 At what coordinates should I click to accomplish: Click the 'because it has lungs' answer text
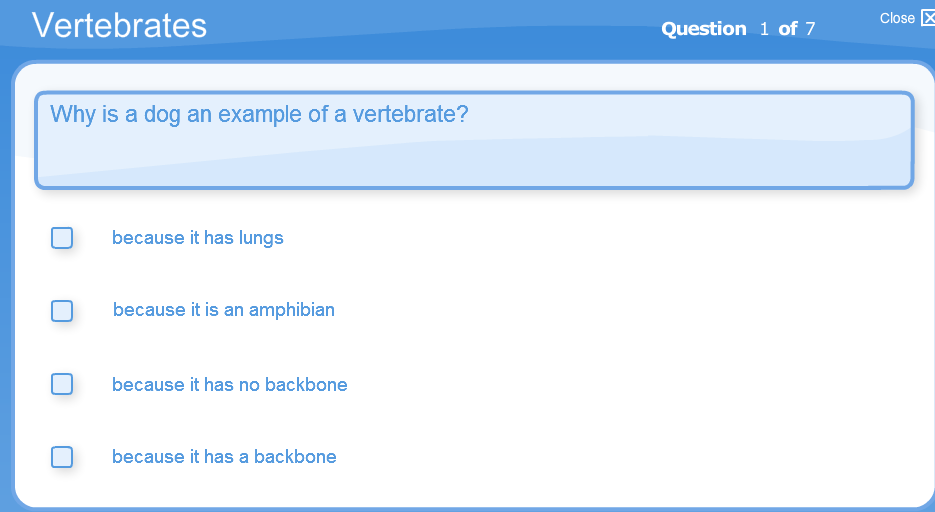coord(197,238)
